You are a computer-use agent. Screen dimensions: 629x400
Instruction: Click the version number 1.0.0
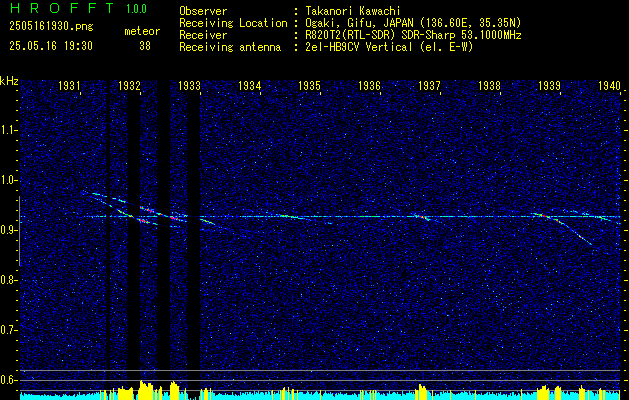click(136, 9)
